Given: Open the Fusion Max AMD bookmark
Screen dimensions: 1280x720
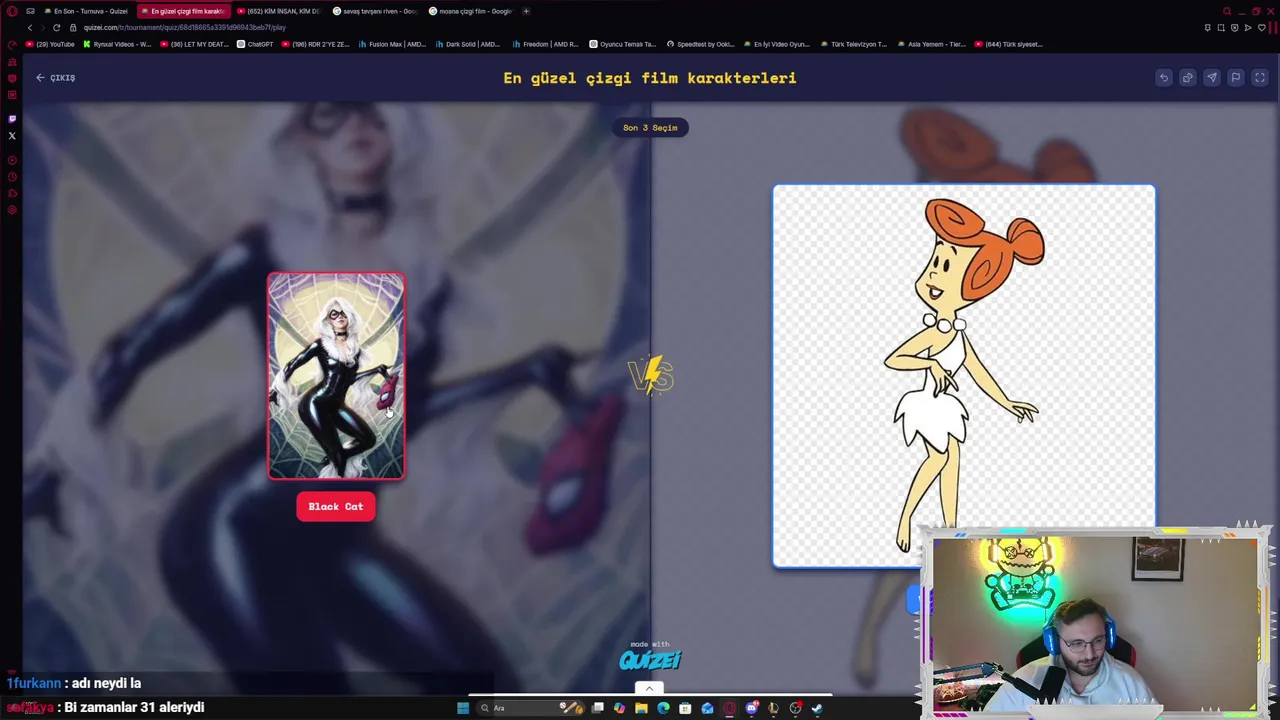Looking at the screenshot, I should point(392,44).
